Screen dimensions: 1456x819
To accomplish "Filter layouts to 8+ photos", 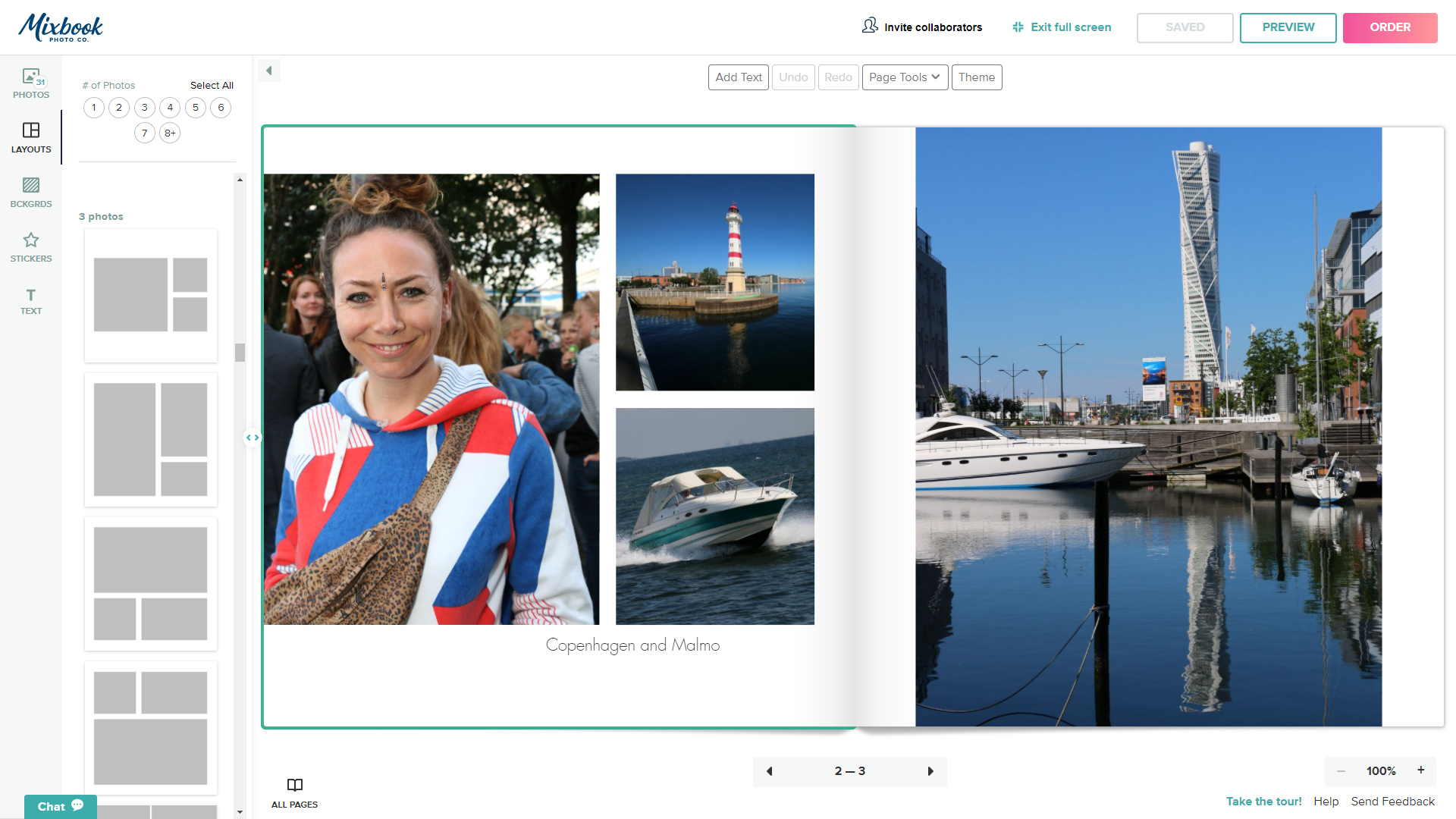I will pos(170,133).
